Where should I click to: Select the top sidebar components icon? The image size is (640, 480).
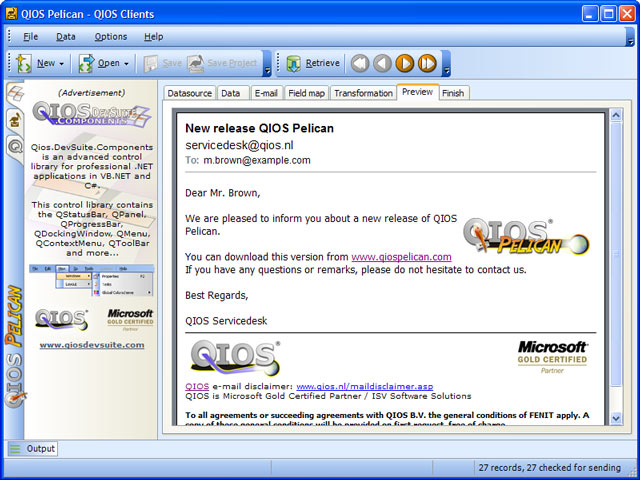coord(15,94)
